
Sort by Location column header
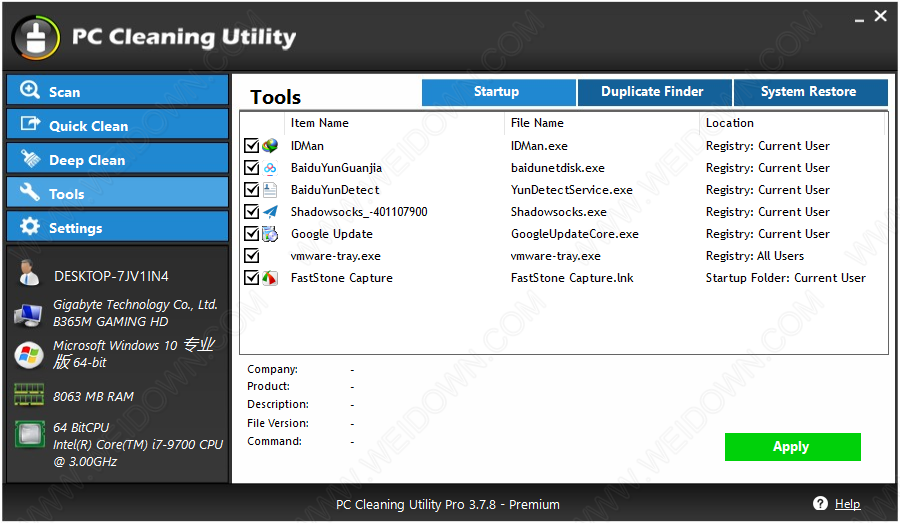pos(792,123)
